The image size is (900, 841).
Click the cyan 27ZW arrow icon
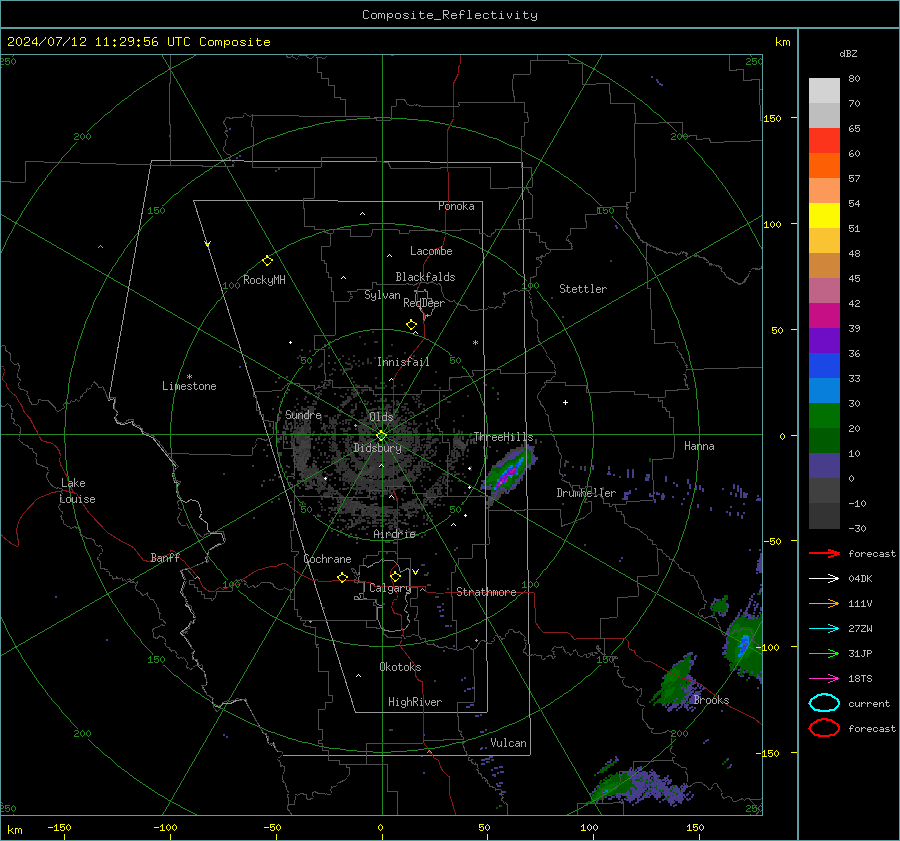click(824, 628)
